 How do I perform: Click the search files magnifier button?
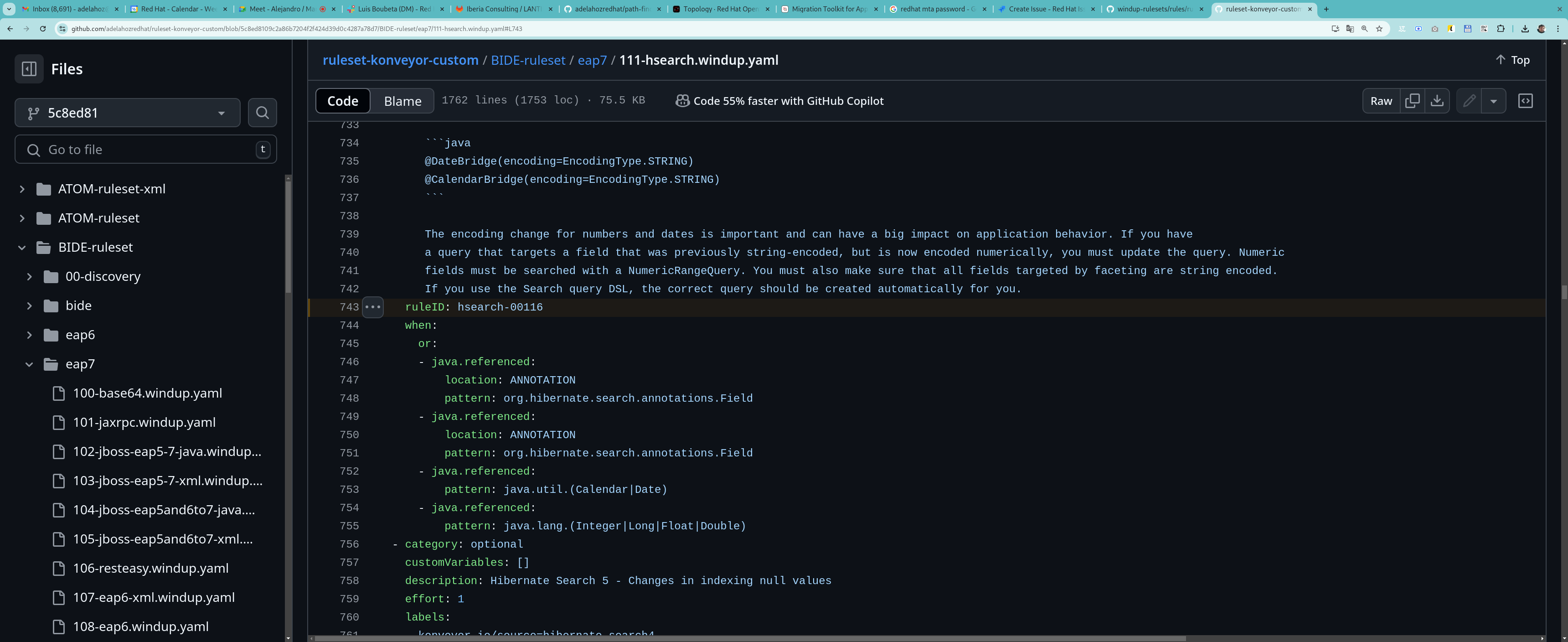(x=263, y=113)
